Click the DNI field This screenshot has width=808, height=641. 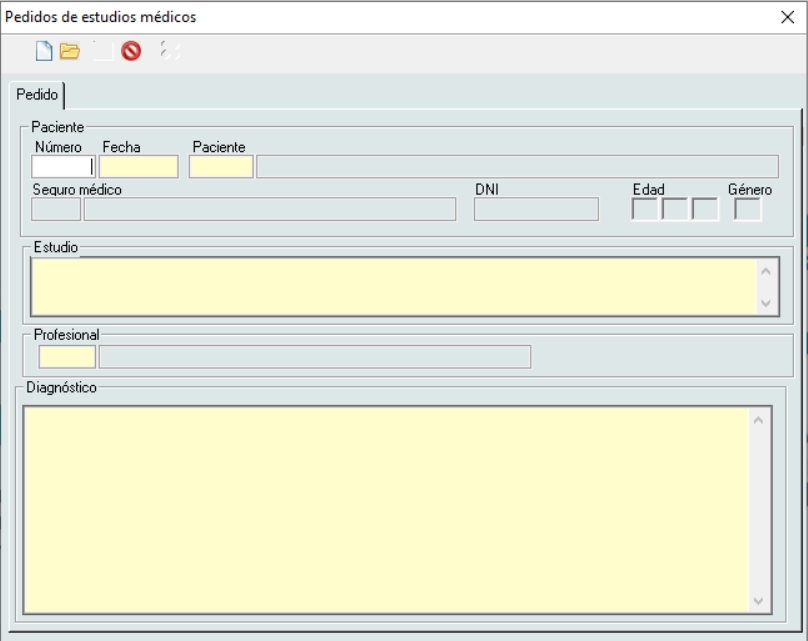click(x=536, y=209)
